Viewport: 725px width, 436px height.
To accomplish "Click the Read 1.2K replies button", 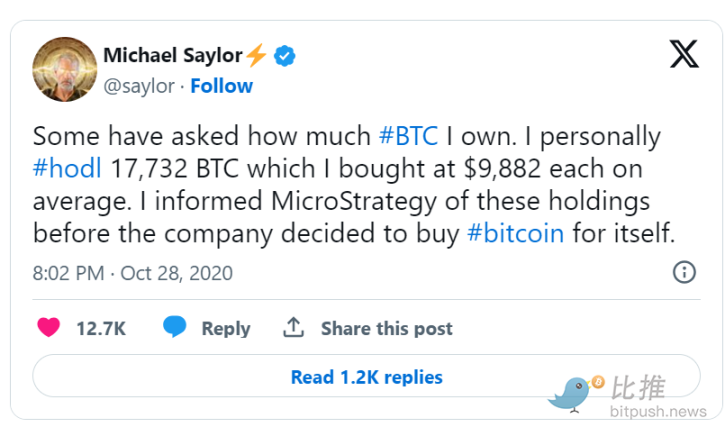I will 366,377.
